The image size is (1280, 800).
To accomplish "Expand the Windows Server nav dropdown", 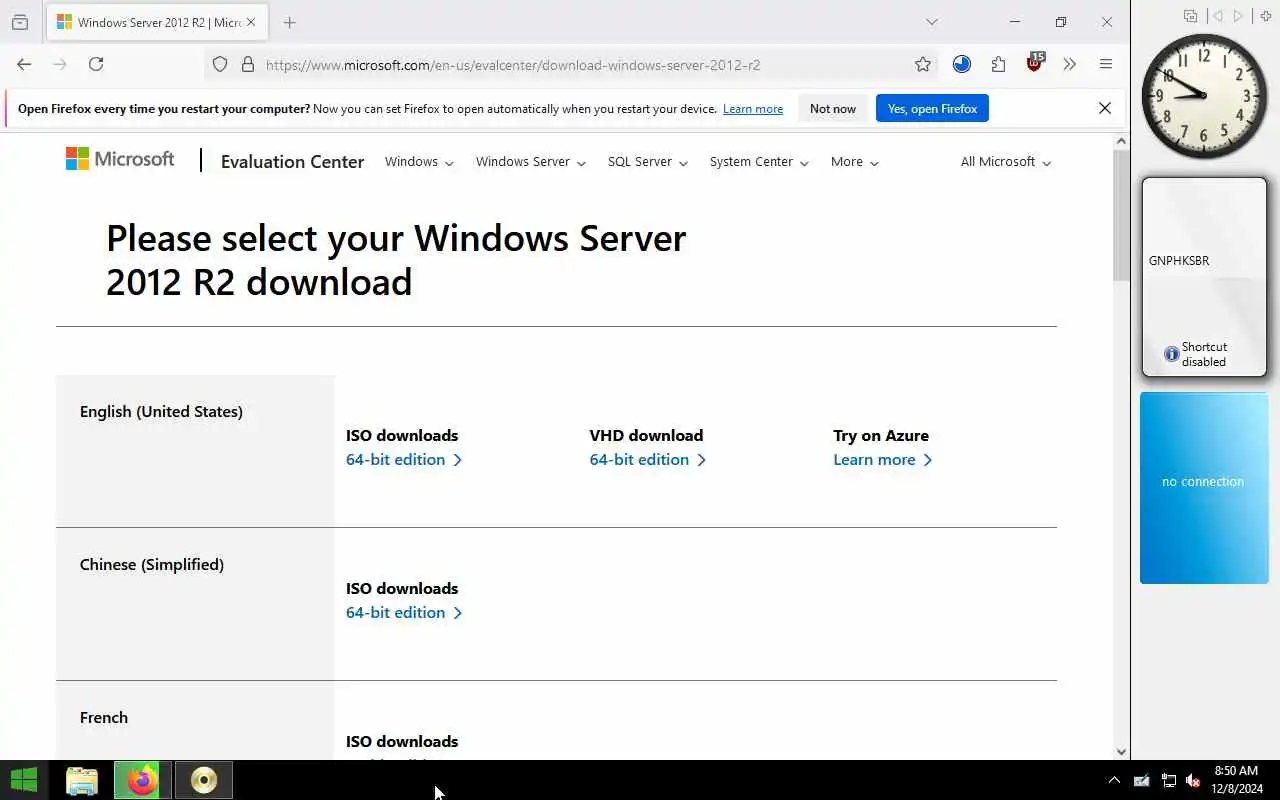I will click(x=531, y=162).
